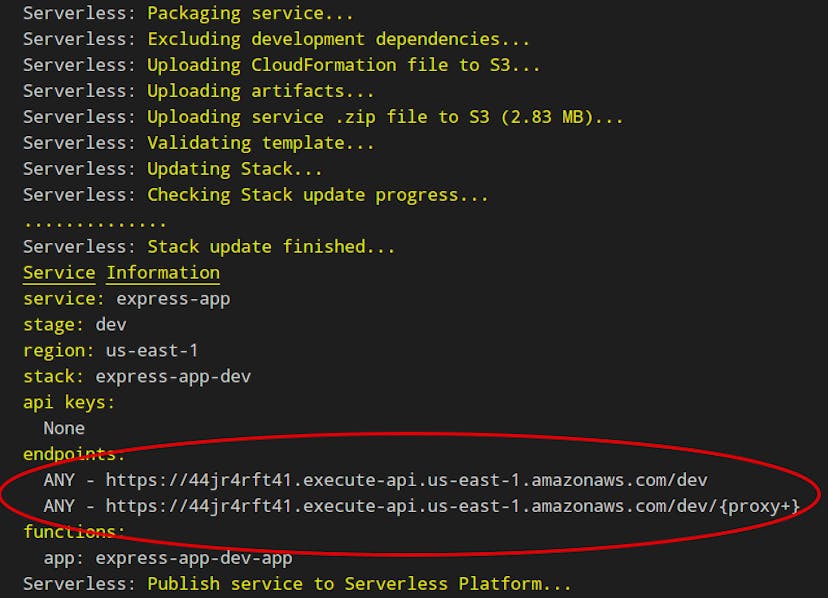Open the /dev endpoint URL
The height and width of the screenshot is (598, 828).
400,480
